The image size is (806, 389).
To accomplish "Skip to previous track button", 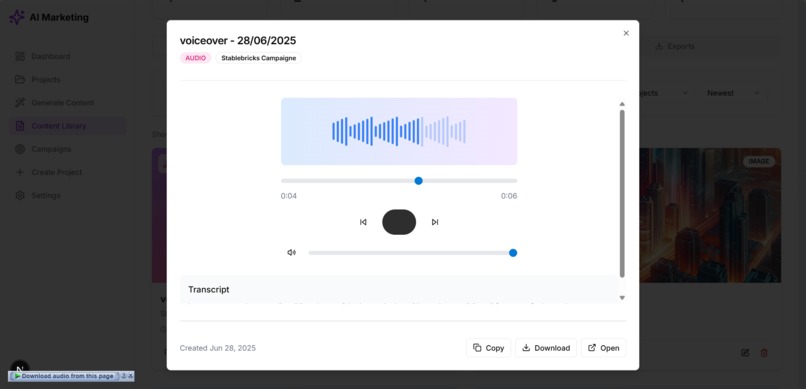I will click(363, 222).
